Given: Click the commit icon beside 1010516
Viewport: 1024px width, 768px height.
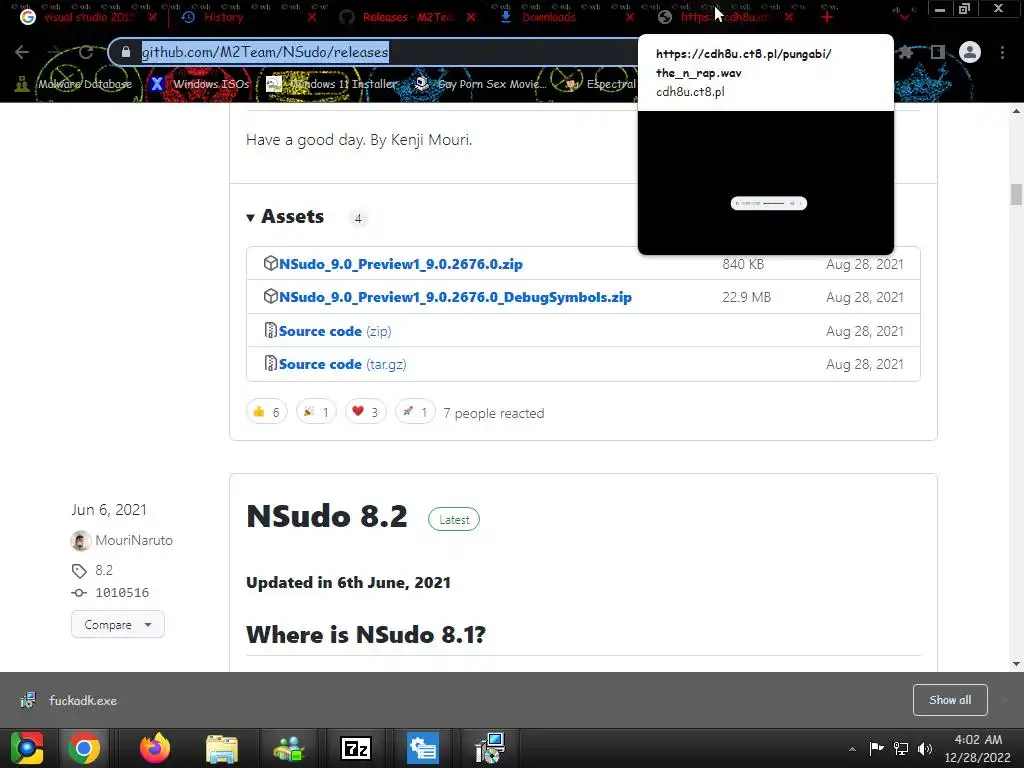Looking at the screenshot, I should point(79,593).
